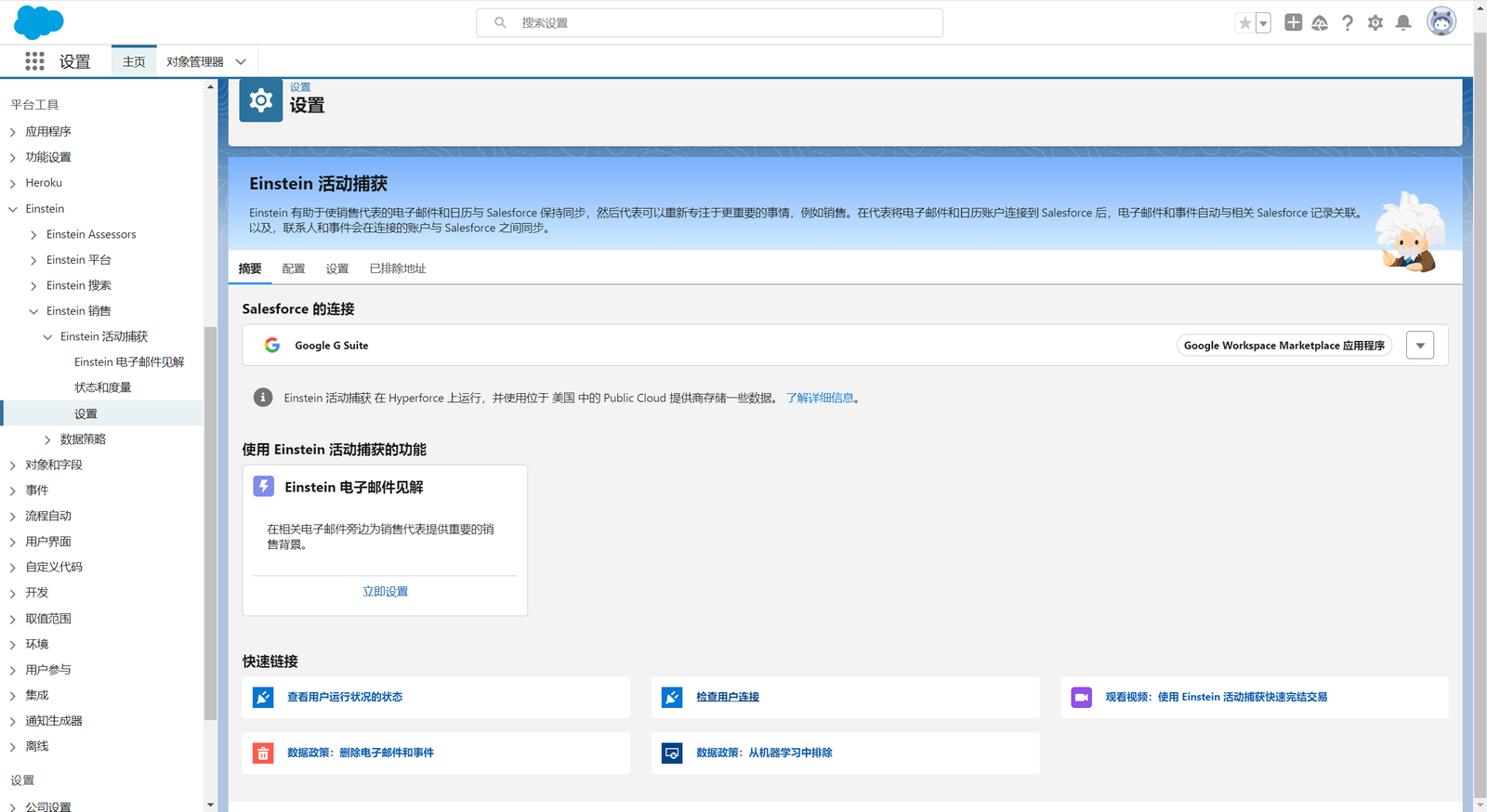
Task: Open the help question mark icon
Action: [1348, 22]
